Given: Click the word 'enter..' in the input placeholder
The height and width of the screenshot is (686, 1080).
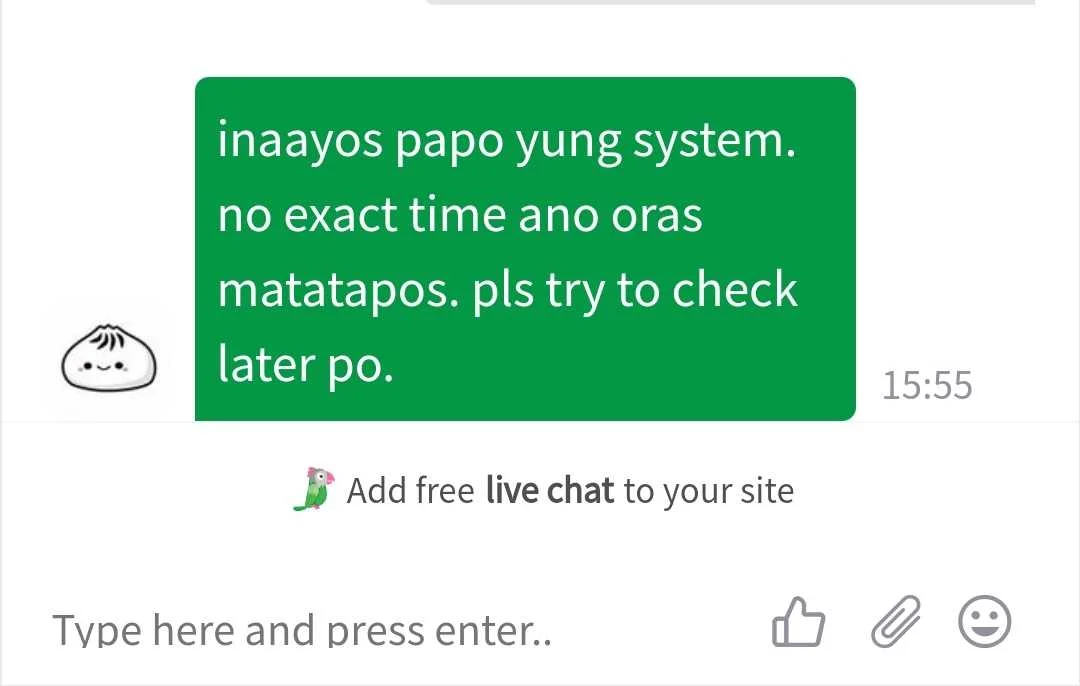Looking at the screenshot, I should (x=494, y=630).
